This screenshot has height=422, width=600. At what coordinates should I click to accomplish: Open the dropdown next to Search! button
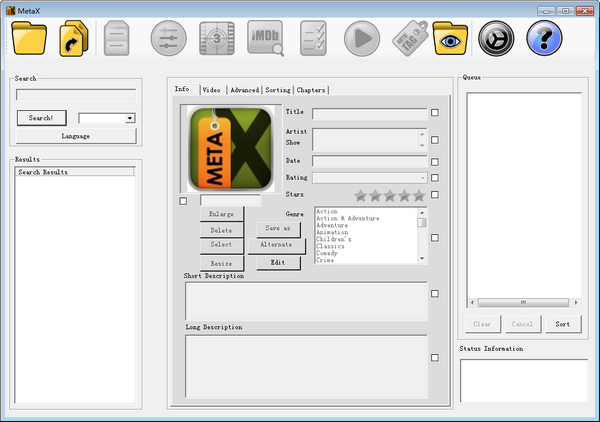(x=130, y=118)
